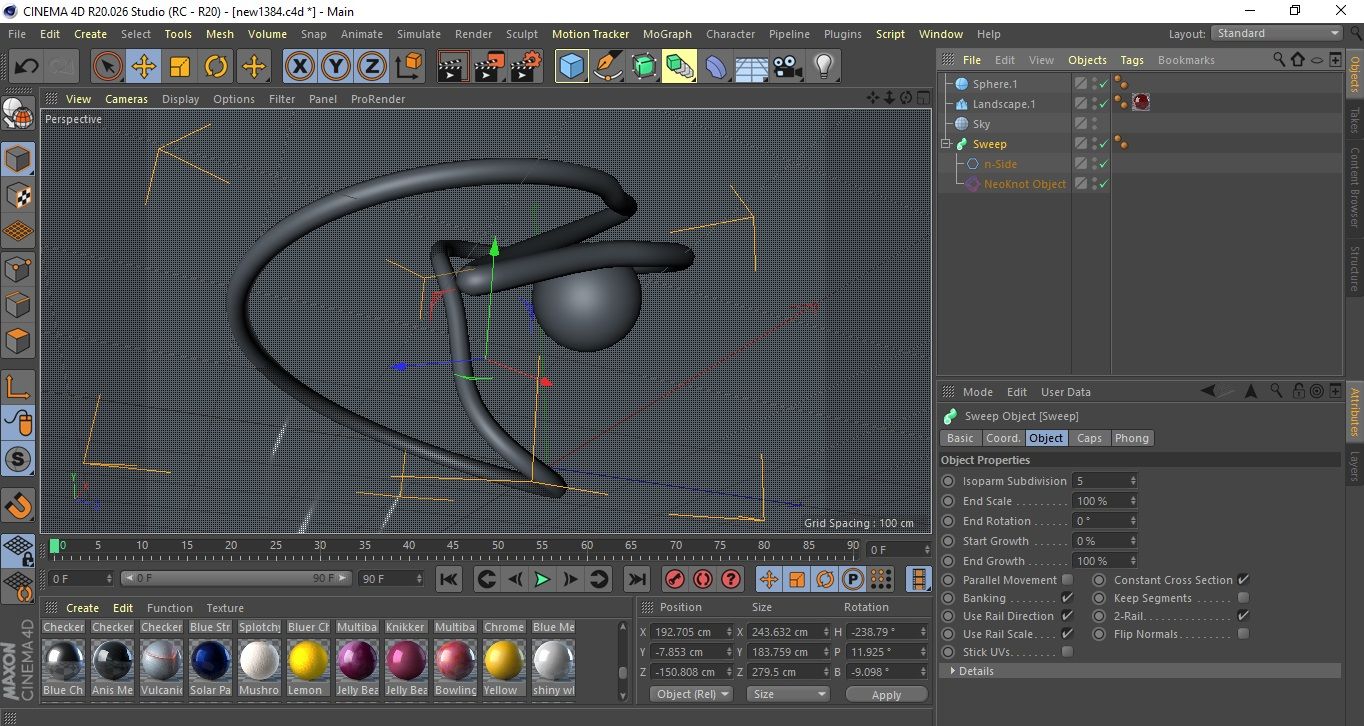Open the viewport Cameras menu

pyautogui.click(x=126, y=99)
